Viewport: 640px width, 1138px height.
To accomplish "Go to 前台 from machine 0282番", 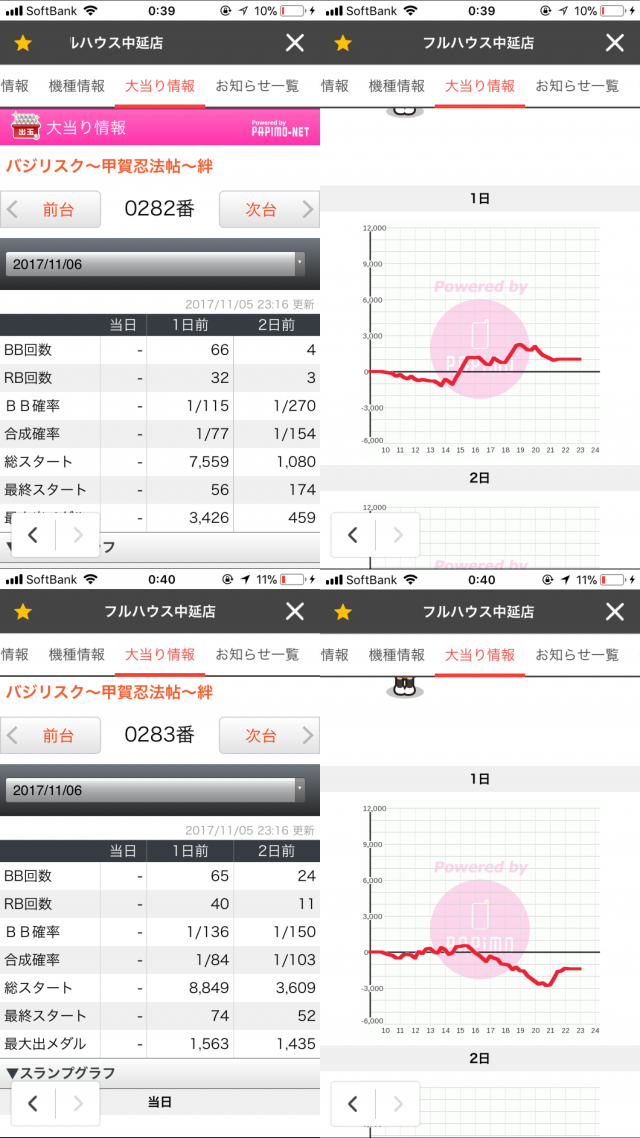I will pos(52,210).
